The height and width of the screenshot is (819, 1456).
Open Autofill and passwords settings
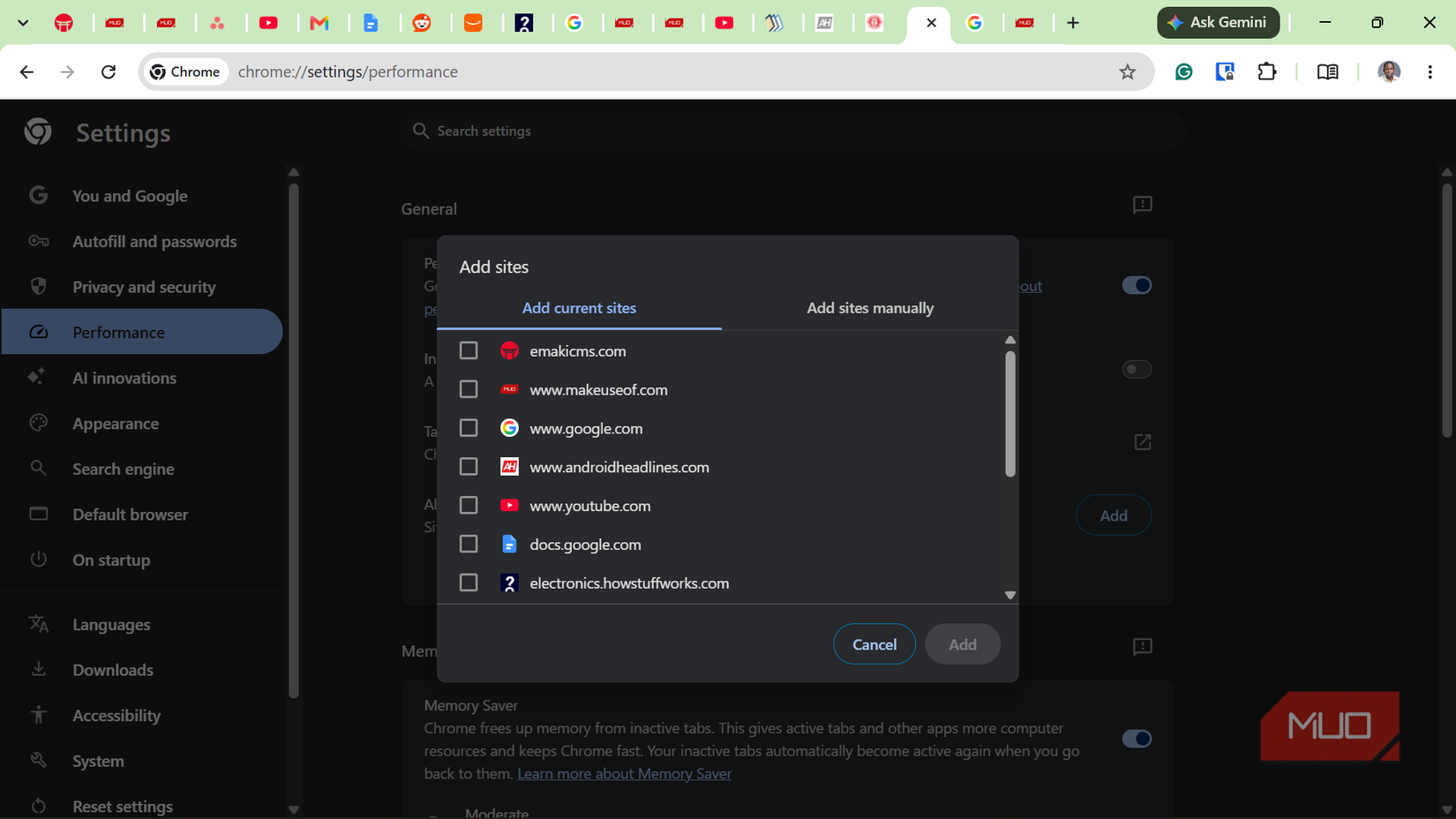click(141, 242)
